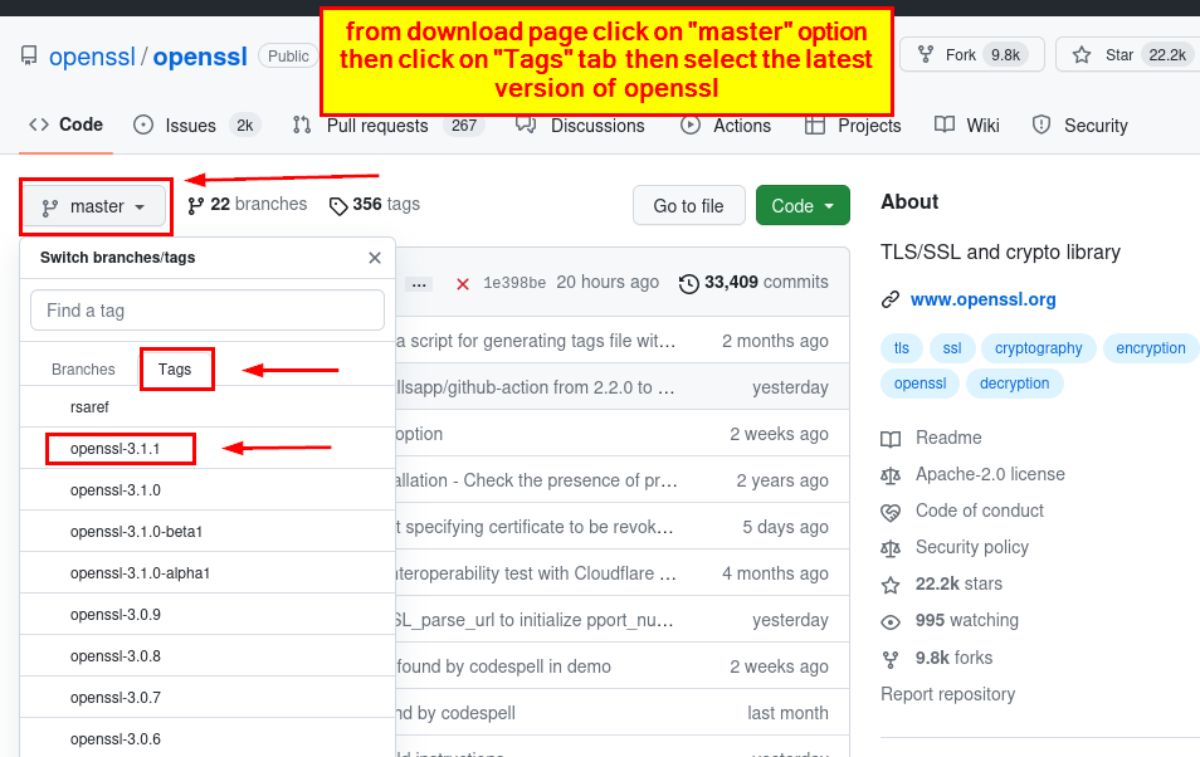The image size is (1200, 757).
Task: Open the Security tab shield icon
Action: click(x=1042, y=125)
